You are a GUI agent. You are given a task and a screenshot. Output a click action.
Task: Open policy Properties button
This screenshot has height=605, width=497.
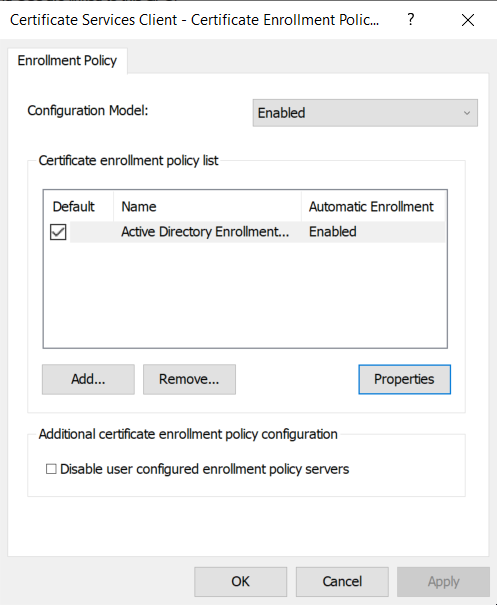(x=404, y=379)
